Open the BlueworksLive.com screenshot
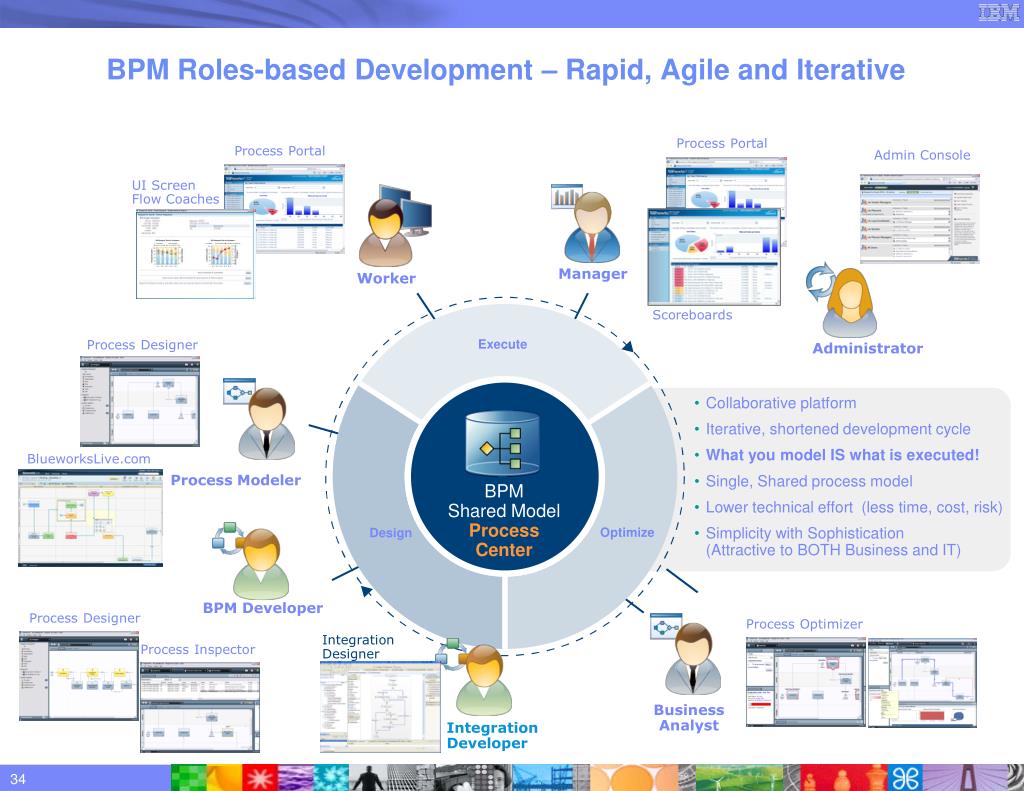 (90, 517)
